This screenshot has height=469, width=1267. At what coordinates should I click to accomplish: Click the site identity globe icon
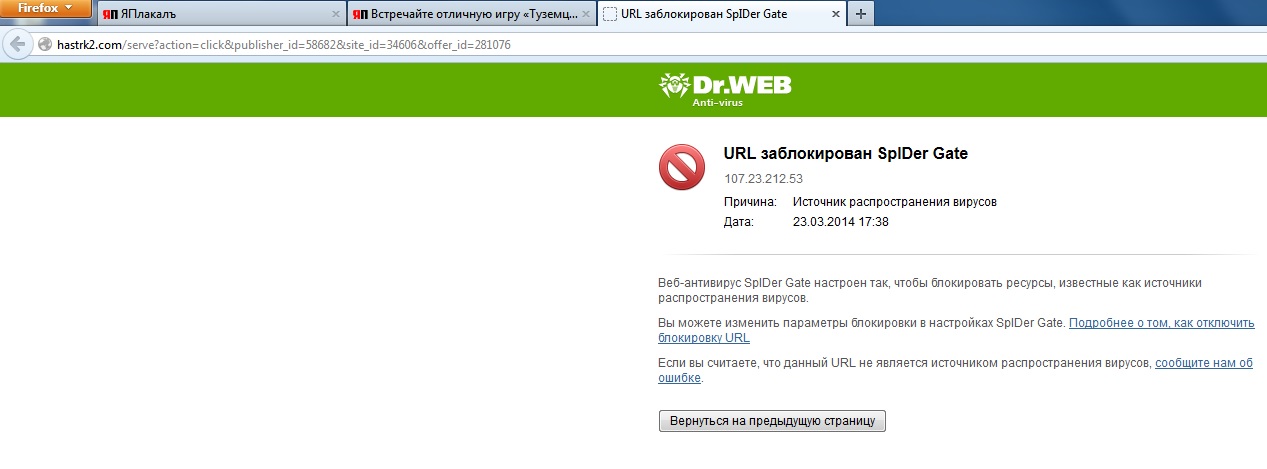[44, 45]
